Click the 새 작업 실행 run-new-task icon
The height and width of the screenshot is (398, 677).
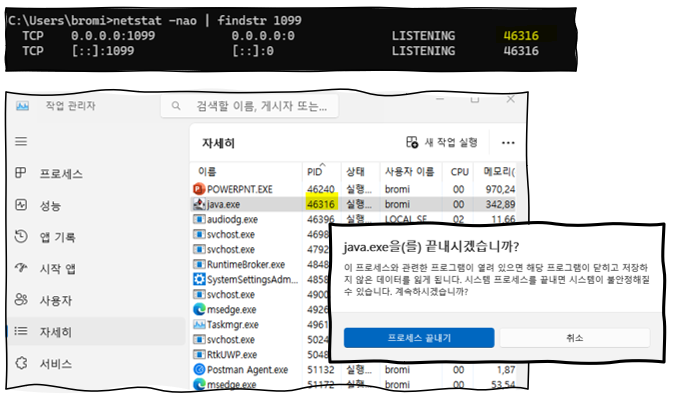pyautogui.click(x=412, y=142)
